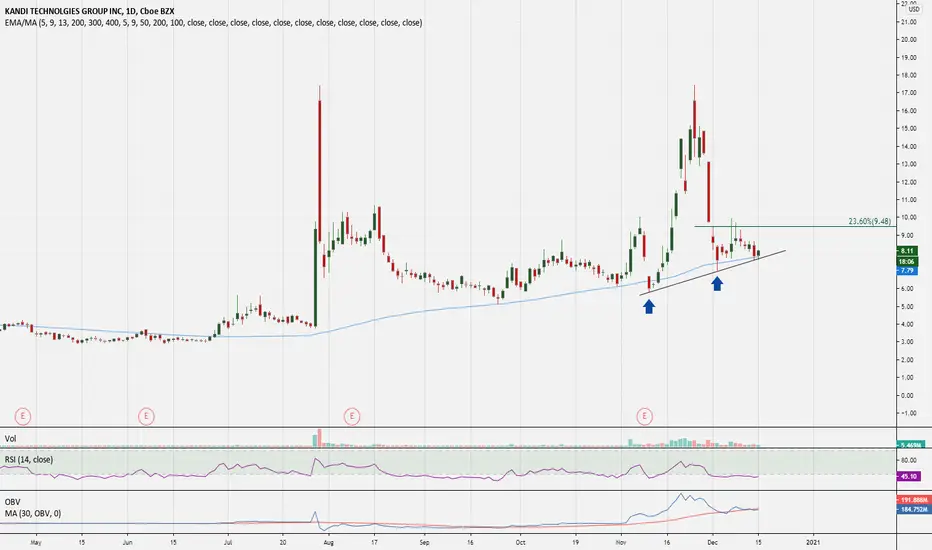Screen dimensions: 932x550
Task: Click the -1.00 price scale label
Action: (x=908, y=413)
